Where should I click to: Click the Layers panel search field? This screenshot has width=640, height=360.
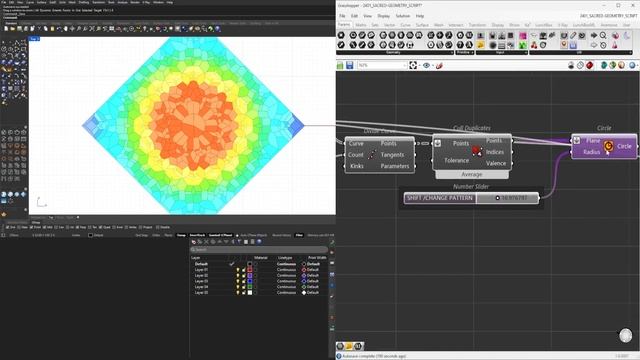click(x=259, y=249)
